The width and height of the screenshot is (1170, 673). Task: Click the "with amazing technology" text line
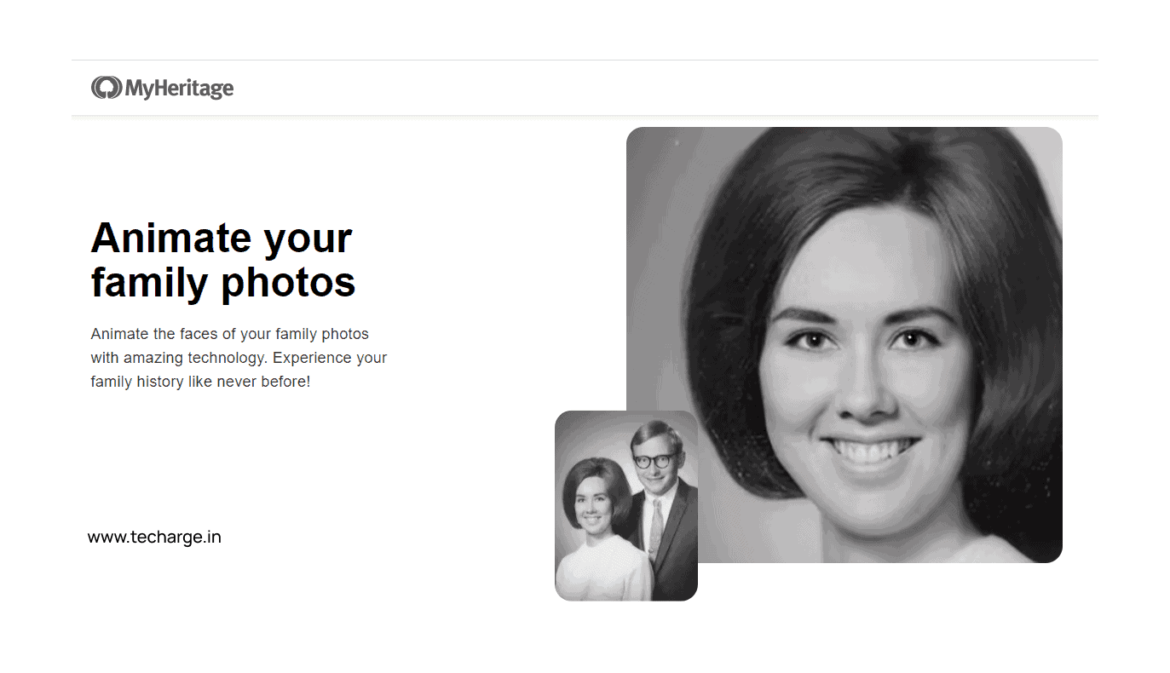pos(238,357)
